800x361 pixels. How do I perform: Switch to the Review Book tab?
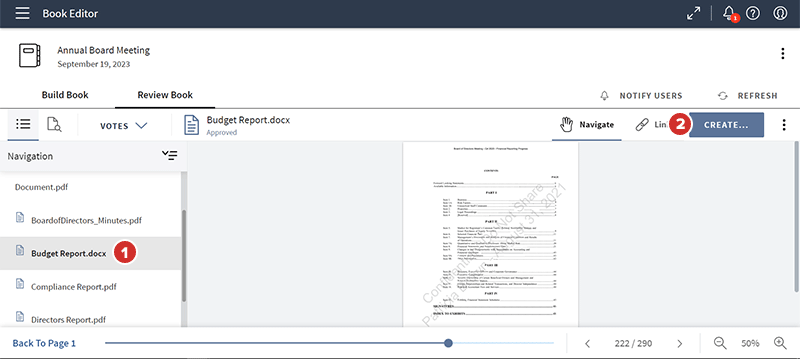pyautogui.click(x=165, y=95)
